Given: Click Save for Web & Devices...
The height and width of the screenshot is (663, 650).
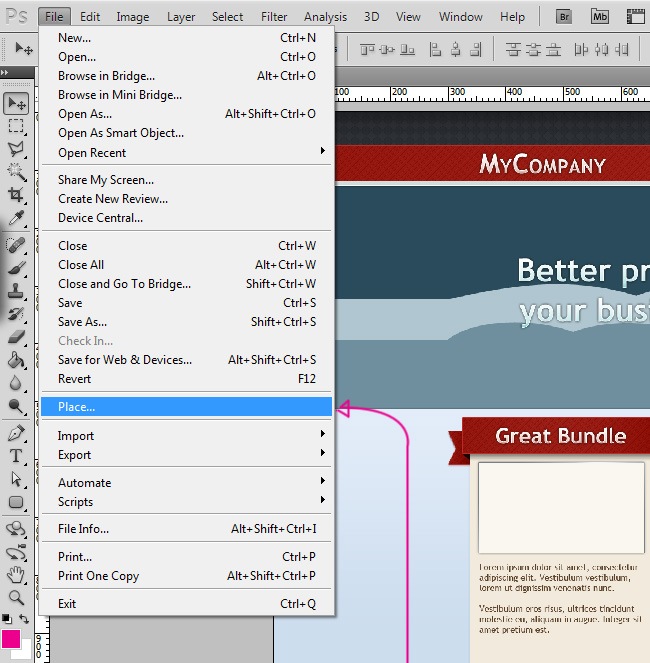Looking at the screenshot, I should pyautogui.click(x=125, y=360).
